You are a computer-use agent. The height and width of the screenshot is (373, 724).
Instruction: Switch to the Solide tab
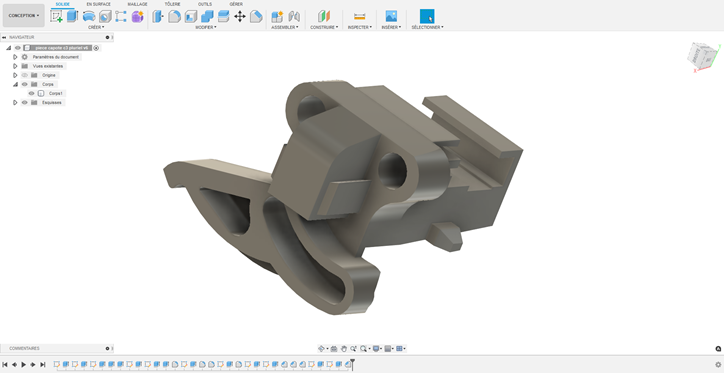[x=62, y=4]
